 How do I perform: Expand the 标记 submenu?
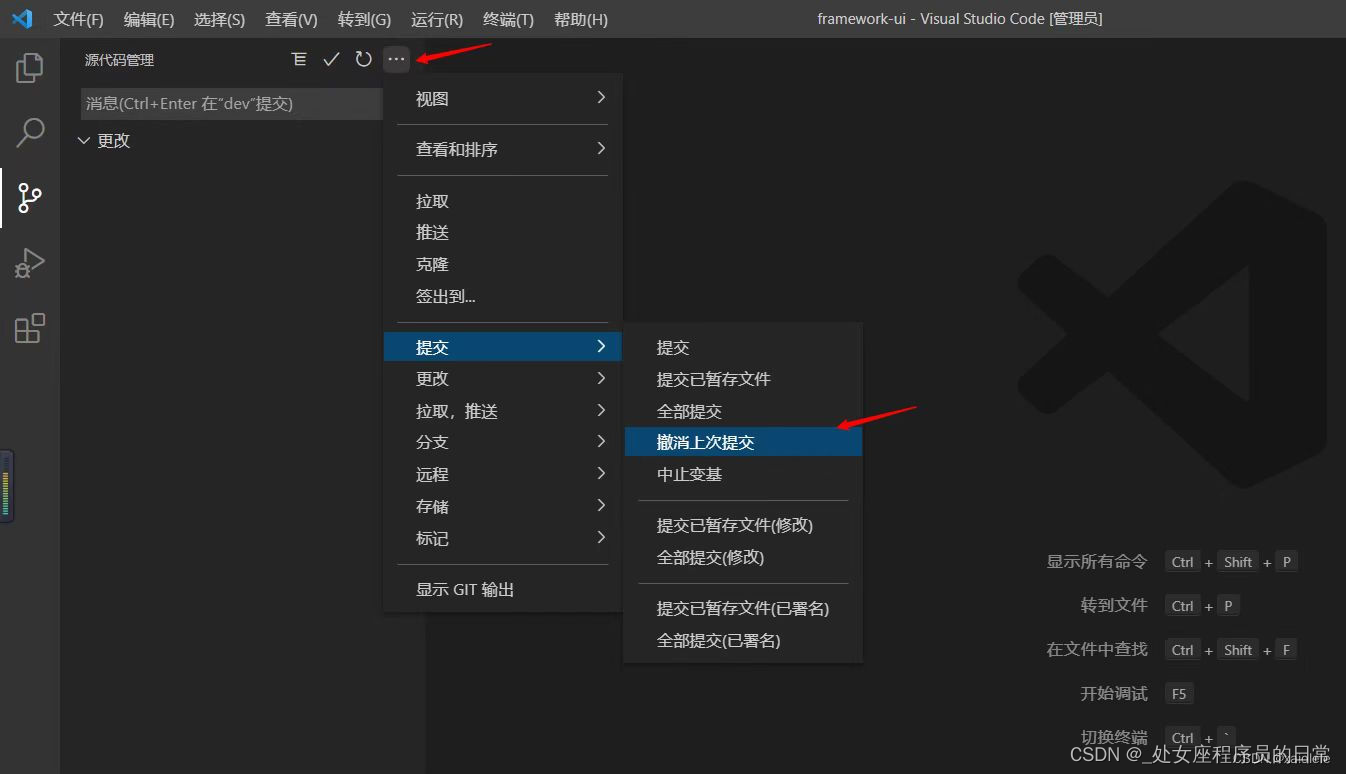pos(503,538)
